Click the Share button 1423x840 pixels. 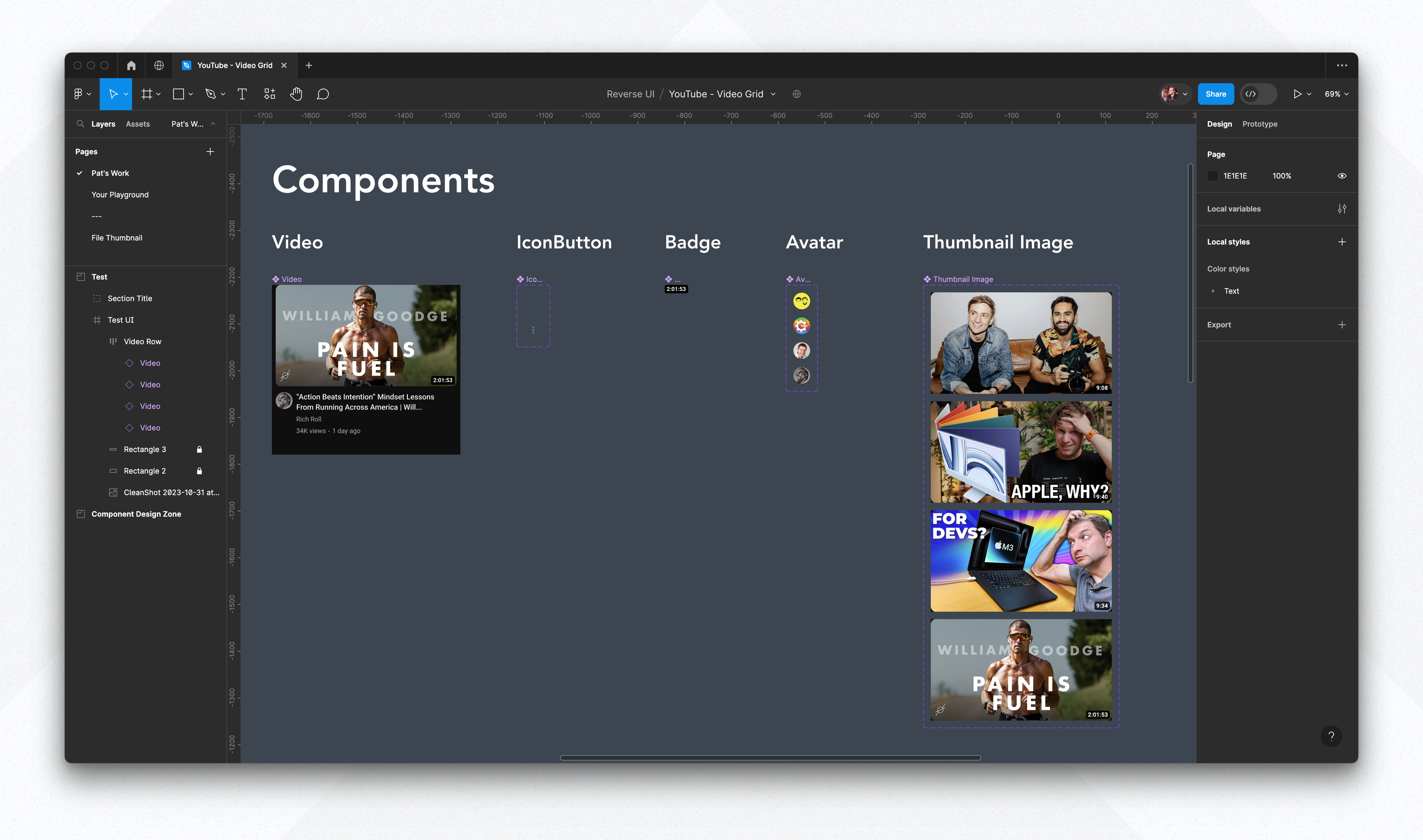click(x=1216, y=94)
